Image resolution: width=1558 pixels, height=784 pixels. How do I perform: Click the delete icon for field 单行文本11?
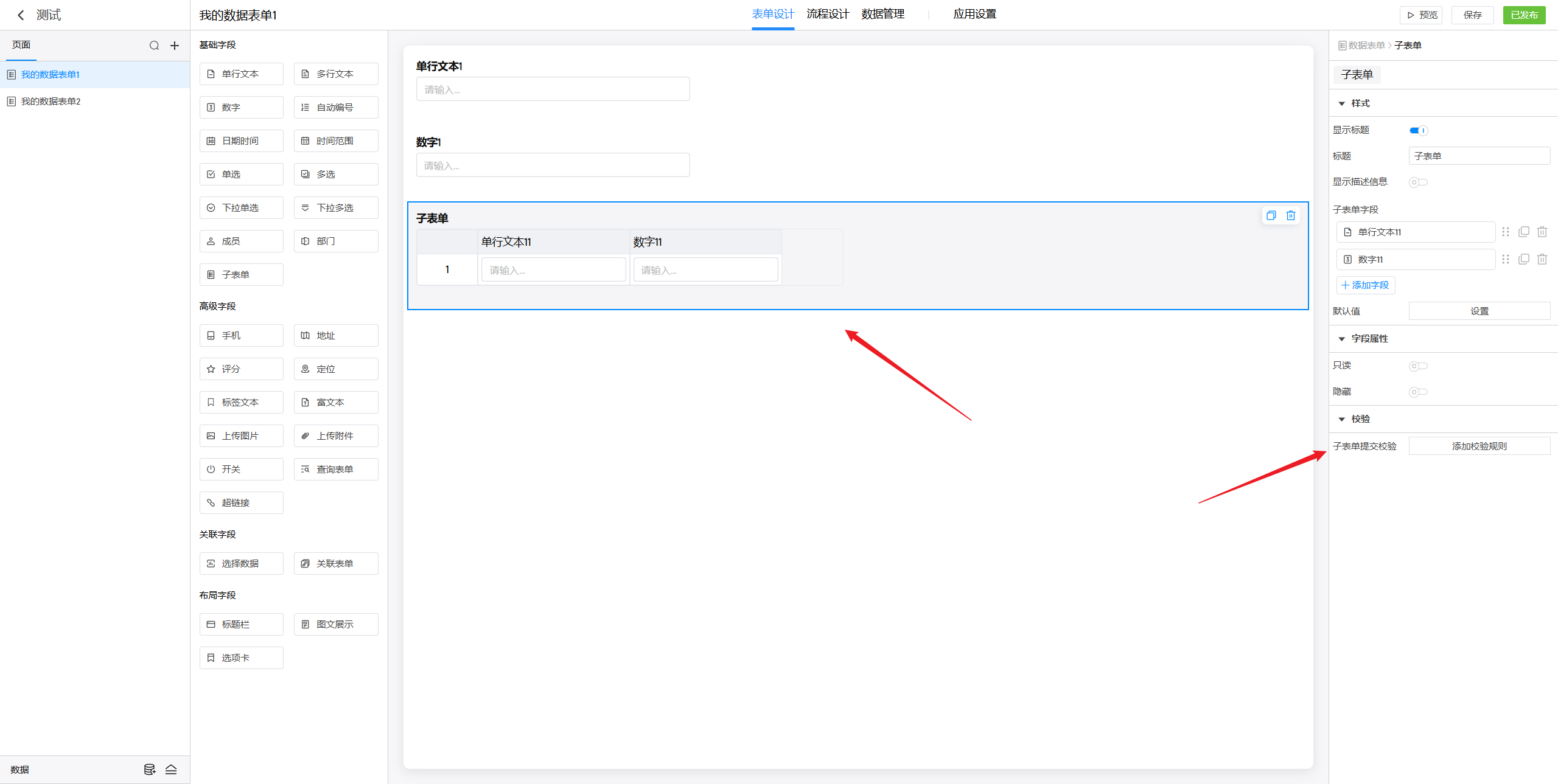[1542, 232]
